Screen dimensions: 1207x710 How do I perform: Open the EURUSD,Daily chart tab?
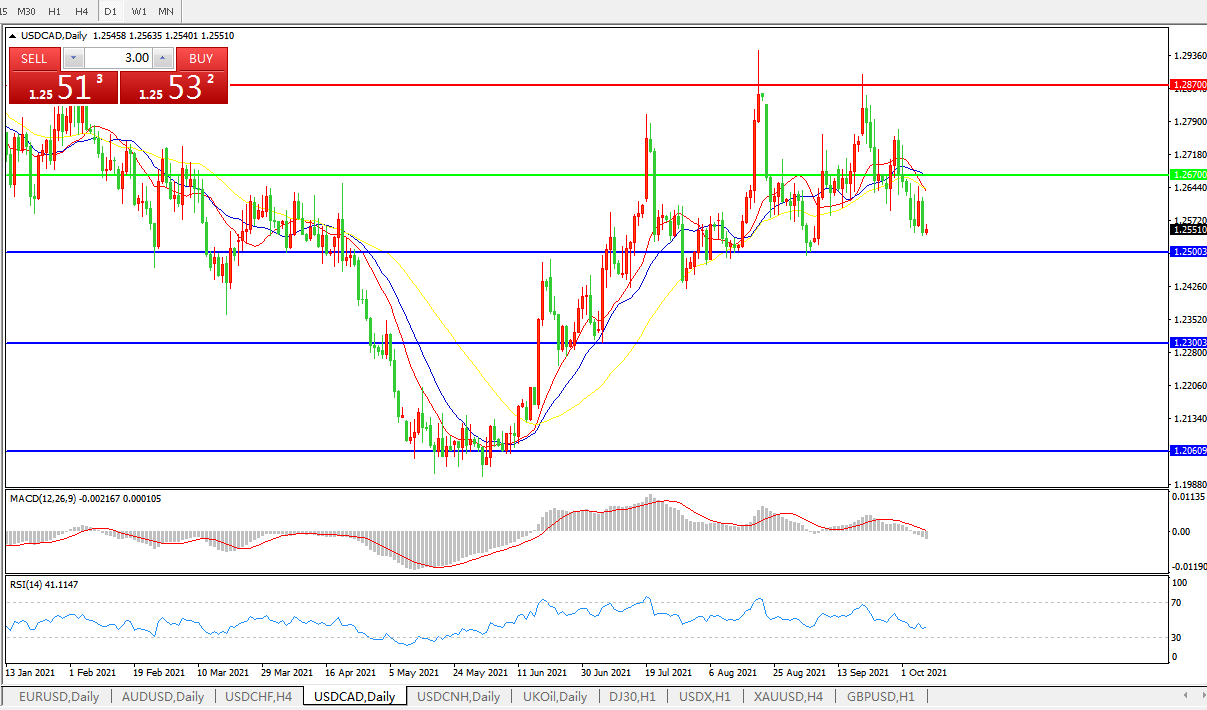point(57,697)
